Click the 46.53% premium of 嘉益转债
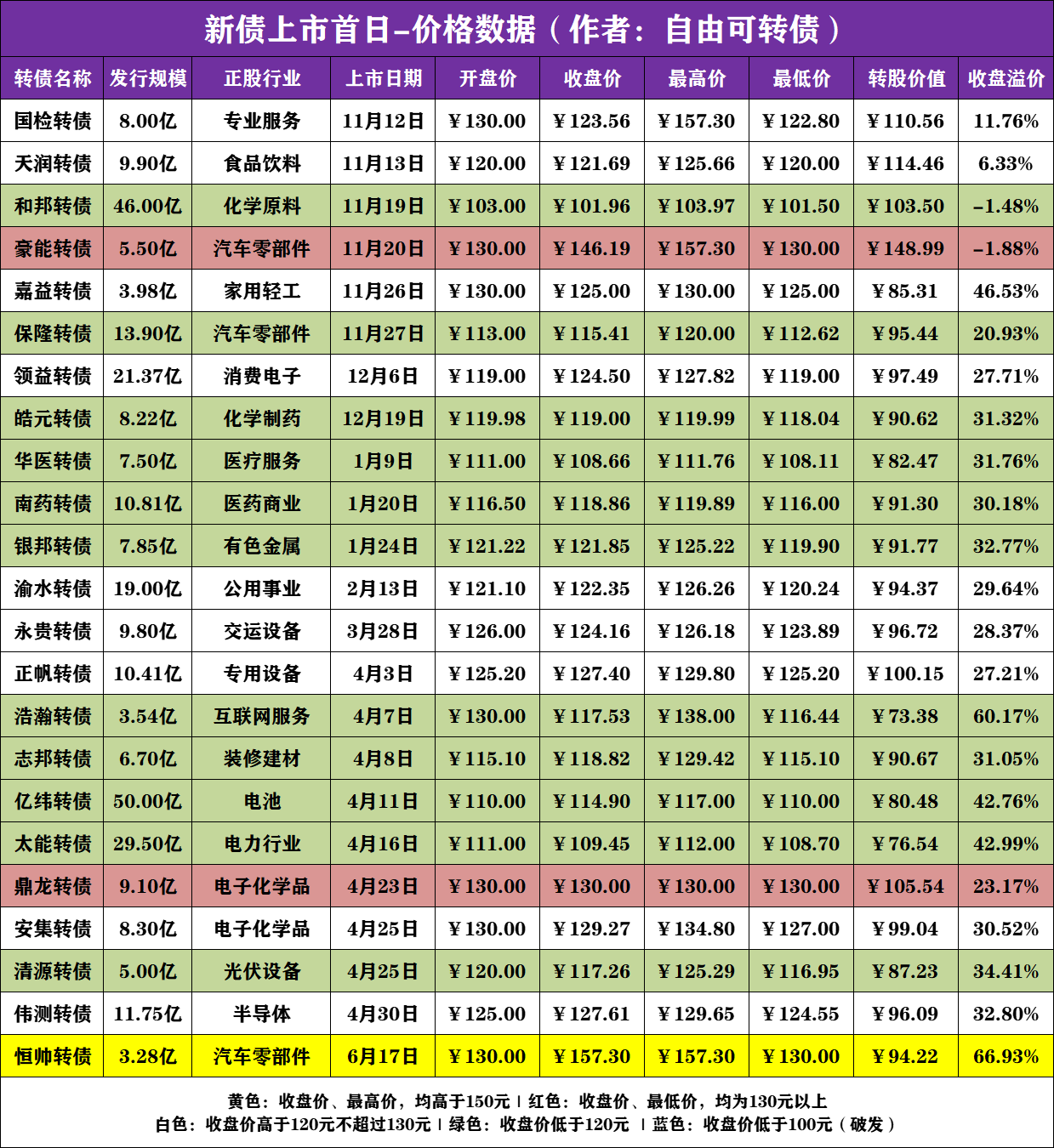1054x1148 pixels. (x=1006, y=291)
